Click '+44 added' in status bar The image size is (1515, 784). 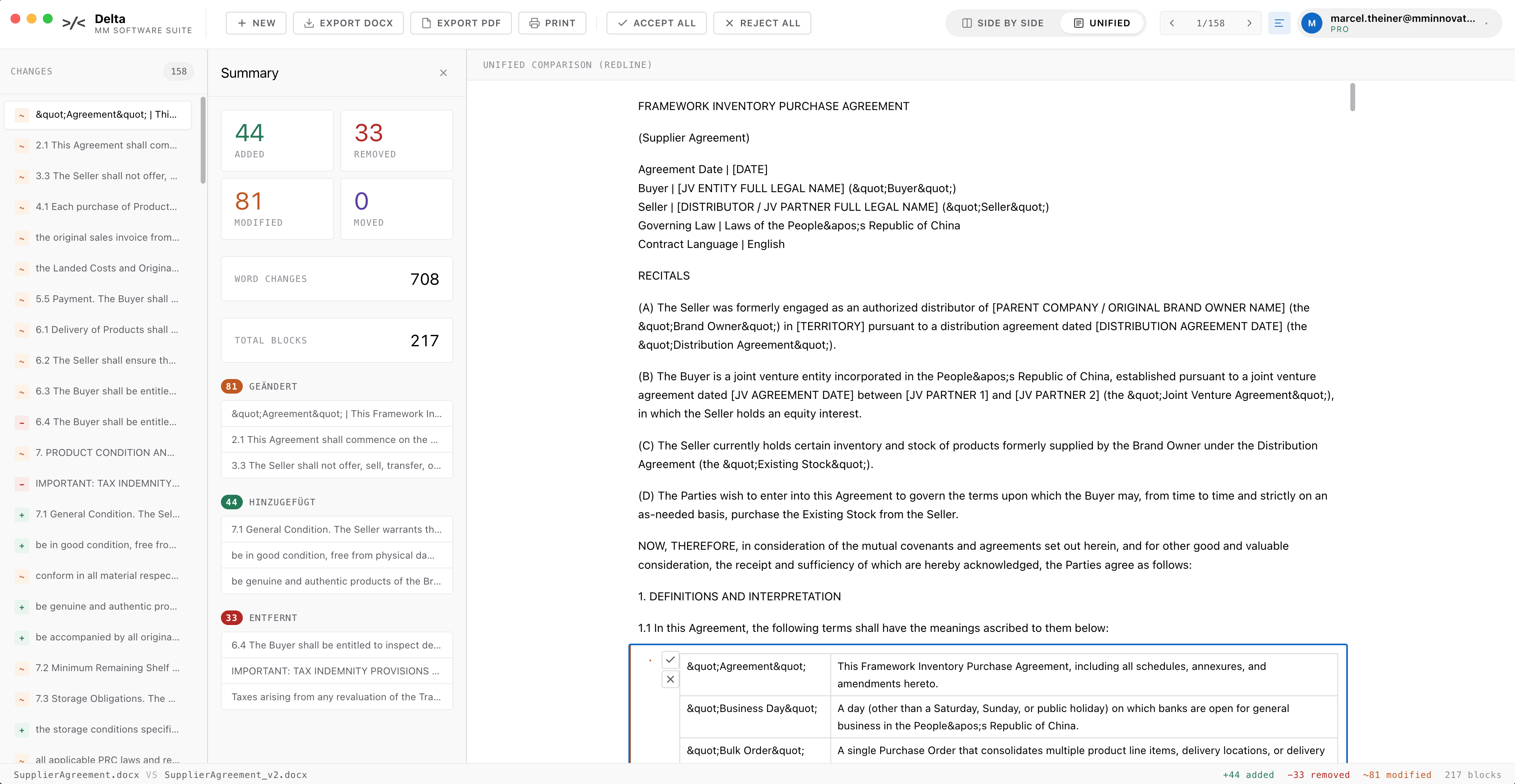click(1248, 775)
